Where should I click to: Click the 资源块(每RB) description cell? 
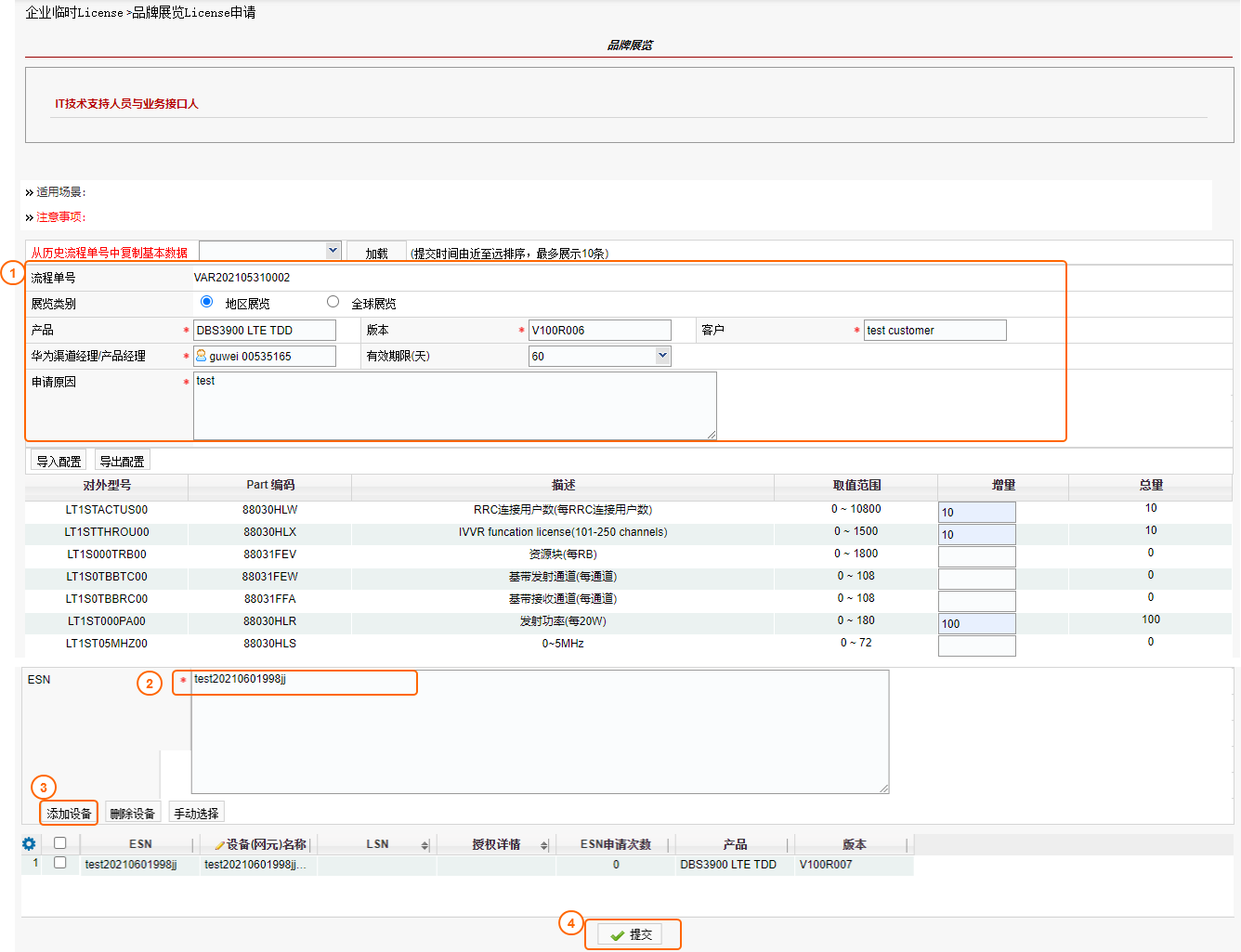coord(563,554)
